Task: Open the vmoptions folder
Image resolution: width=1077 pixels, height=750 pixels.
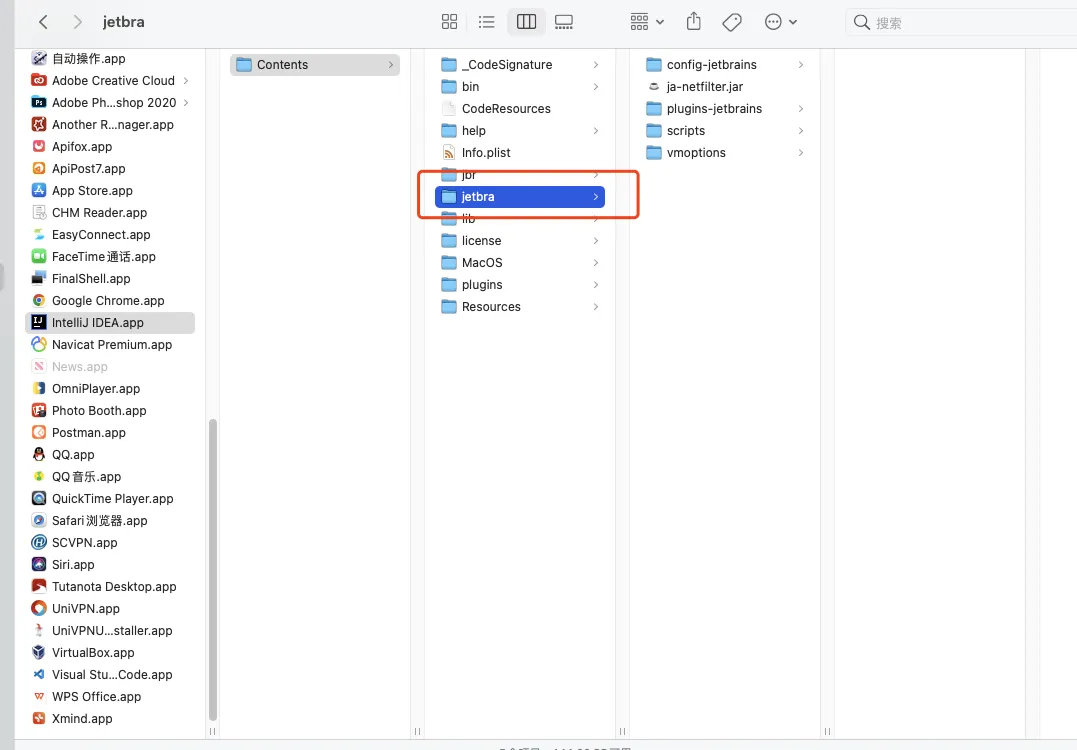Action: pyautogui.click(x=696, y=153)
